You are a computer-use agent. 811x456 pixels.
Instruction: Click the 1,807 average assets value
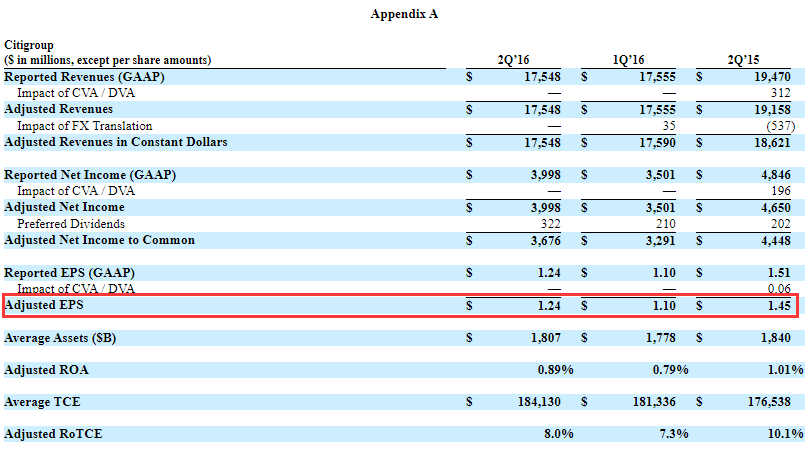546,338
